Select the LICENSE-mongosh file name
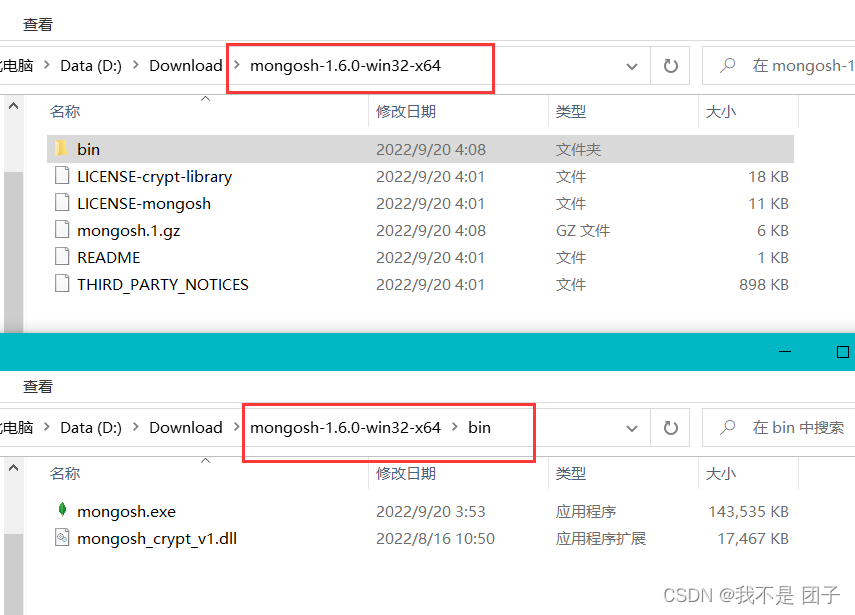 click(144, 203)
